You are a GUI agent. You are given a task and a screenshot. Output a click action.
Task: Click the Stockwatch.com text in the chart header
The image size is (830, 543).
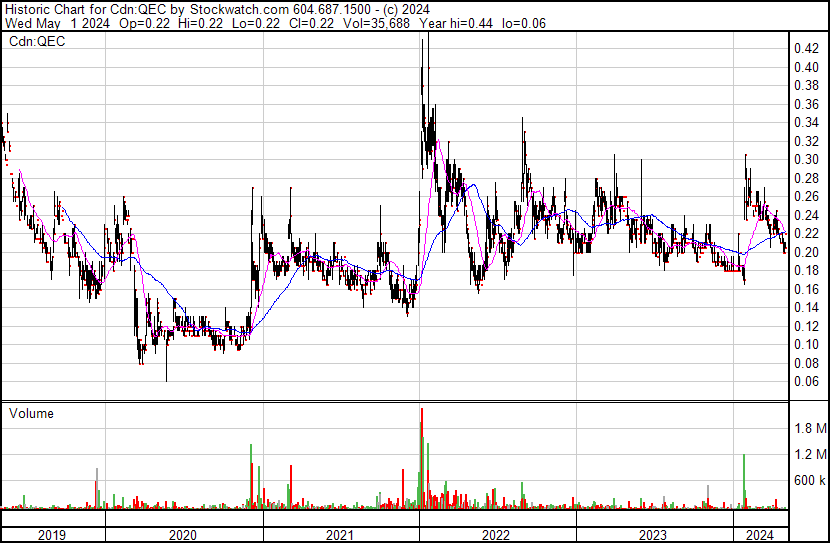[217, 8]
